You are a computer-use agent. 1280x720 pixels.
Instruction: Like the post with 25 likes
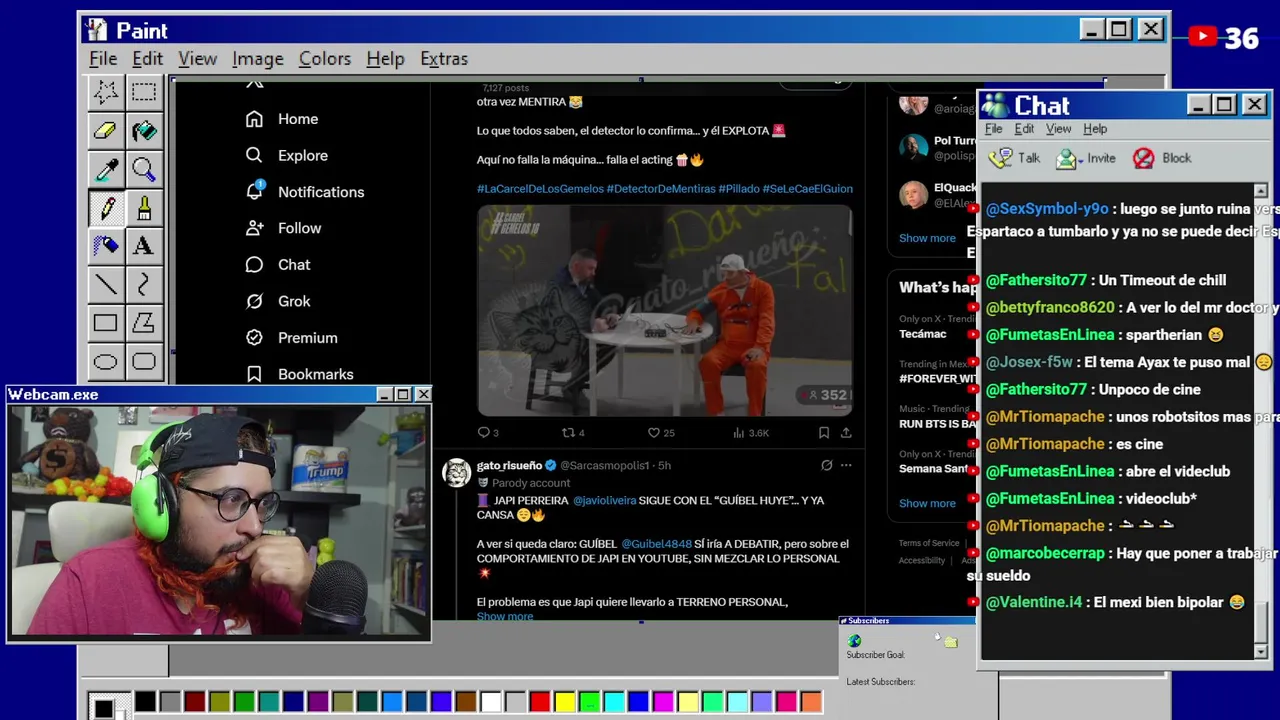click(x=654, y=432)
